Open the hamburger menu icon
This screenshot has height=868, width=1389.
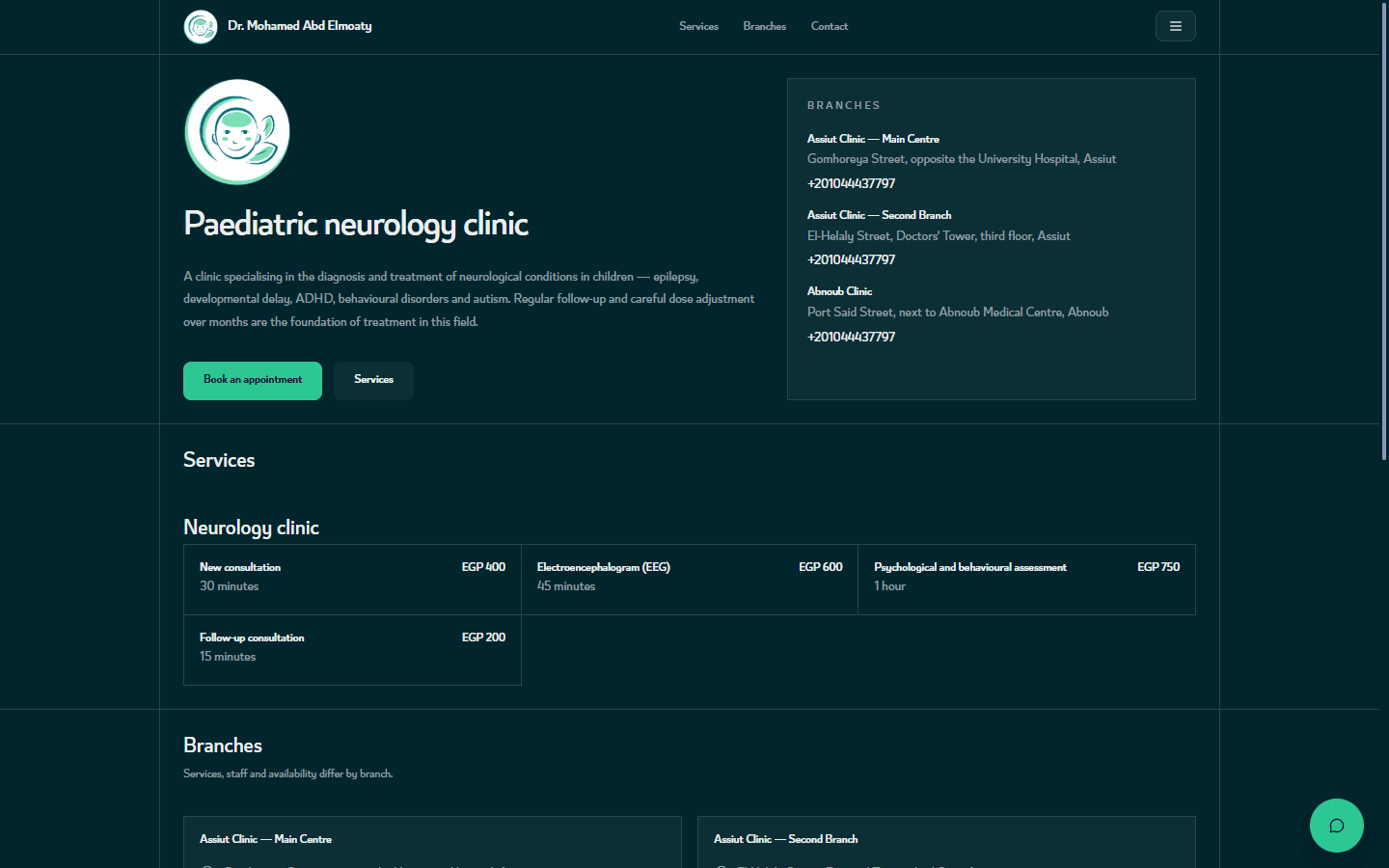coord(1175,26)
